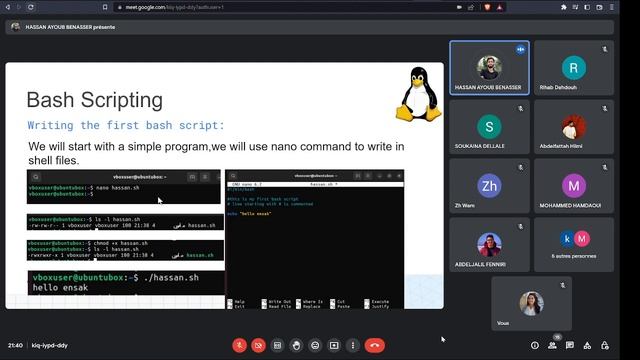Open the Activities panel
640x360 pixels.
(x=587, y=345)
